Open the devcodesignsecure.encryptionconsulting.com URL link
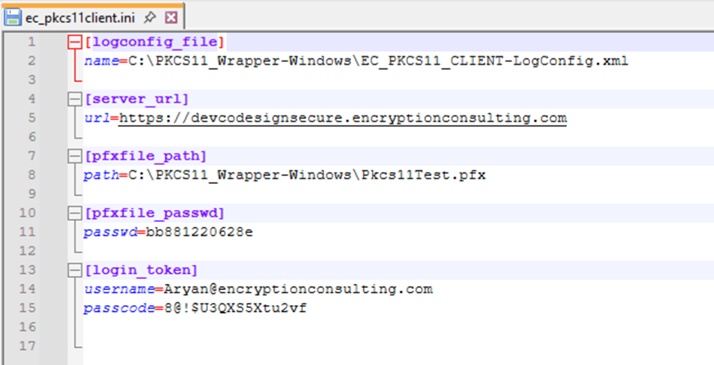Screen dimensions: 714x365 [x=342, y=118]
